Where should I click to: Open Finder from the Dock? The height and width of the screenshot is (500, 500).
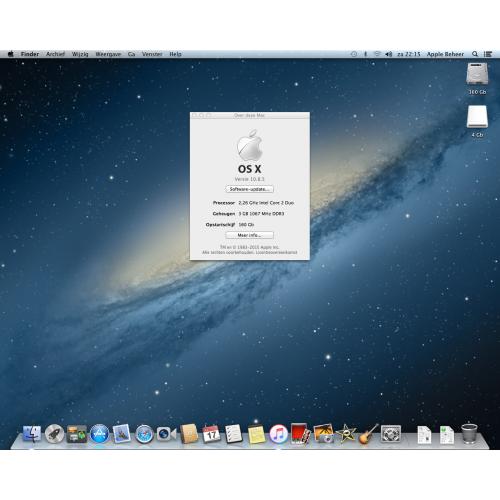pyautogui.click(x=32, y=434)
